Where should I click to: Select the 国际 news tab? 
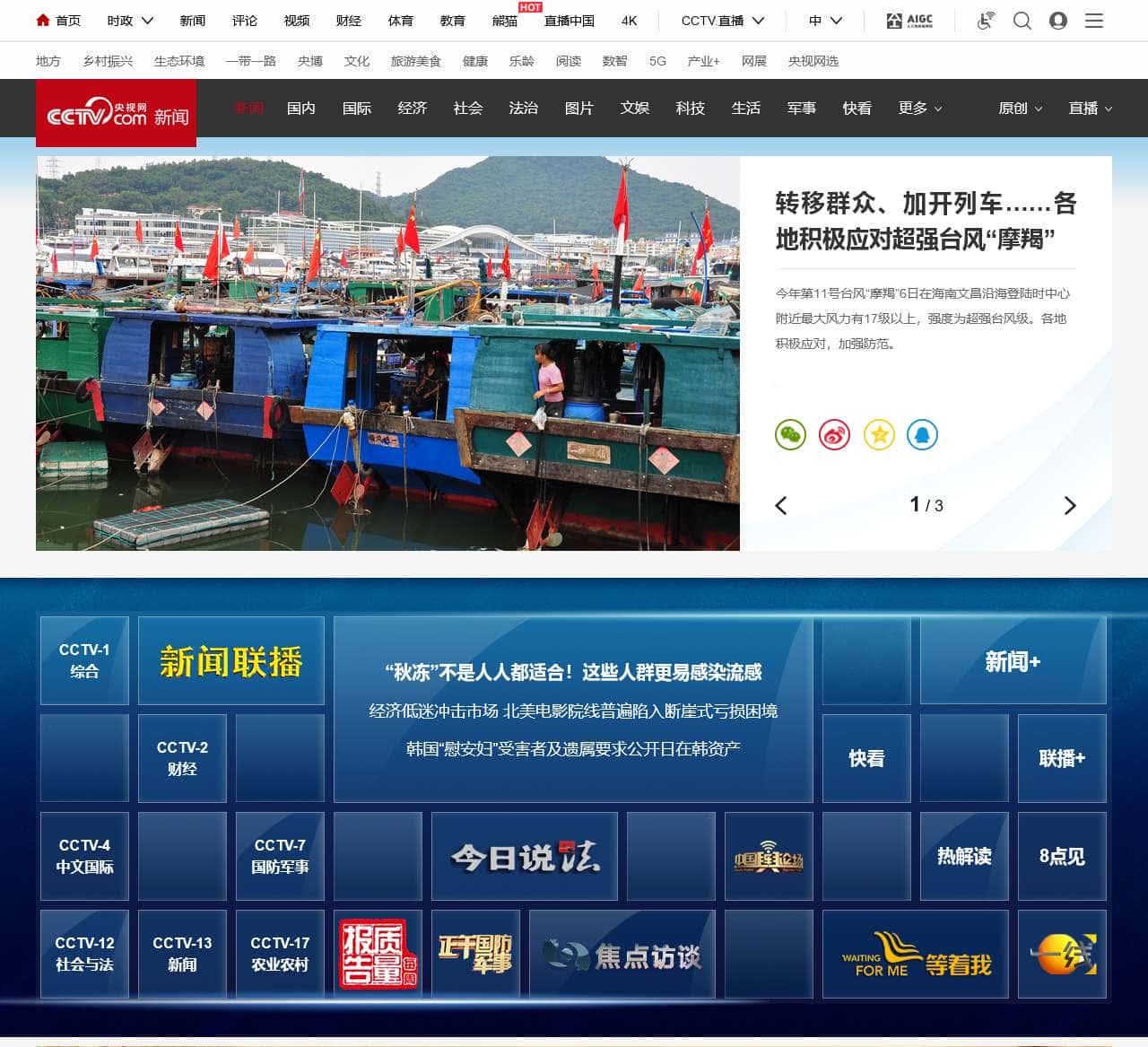point(357,109)
